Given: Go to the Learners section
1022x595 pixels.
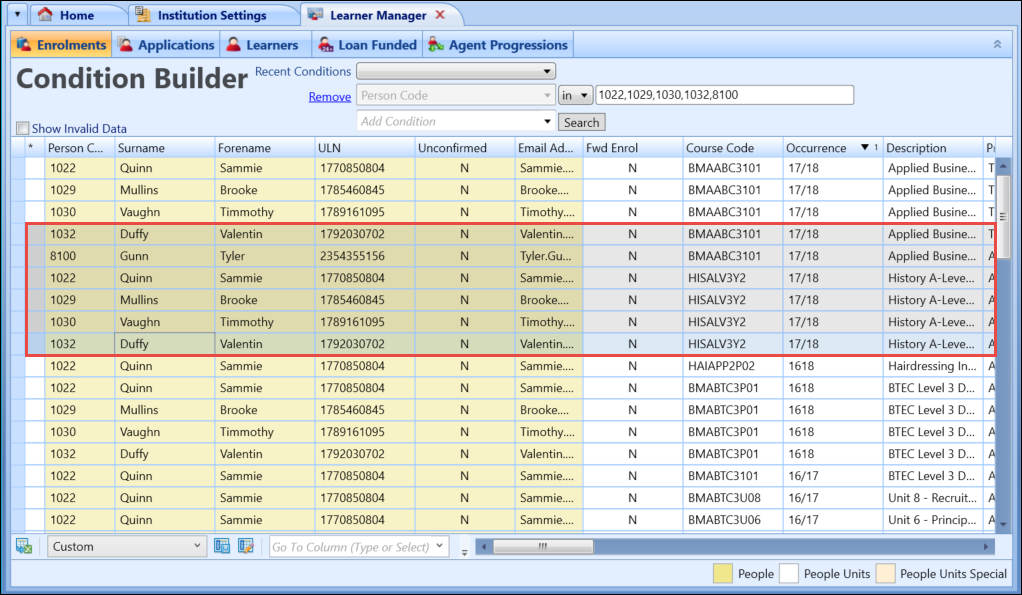Looking at the screenshot, I should (262, 45).
